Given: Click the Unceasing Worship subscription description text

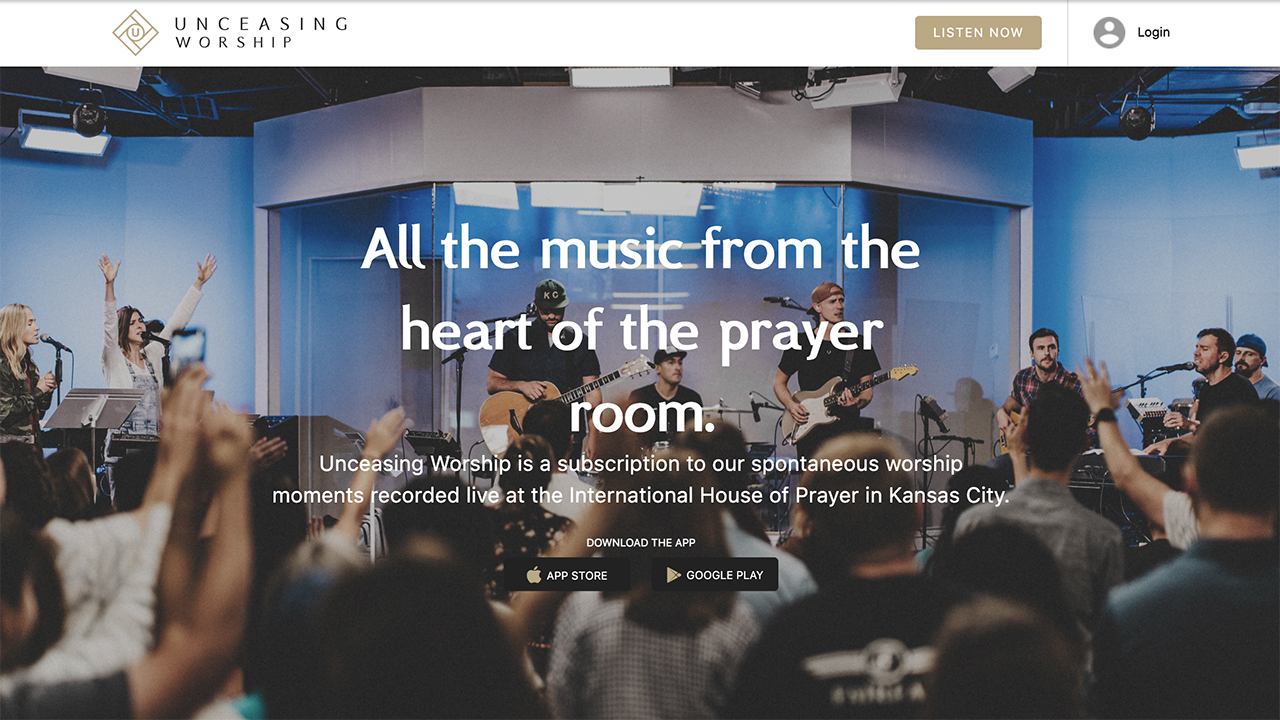Looking at the screenshot, I should (x=640, y=479).
